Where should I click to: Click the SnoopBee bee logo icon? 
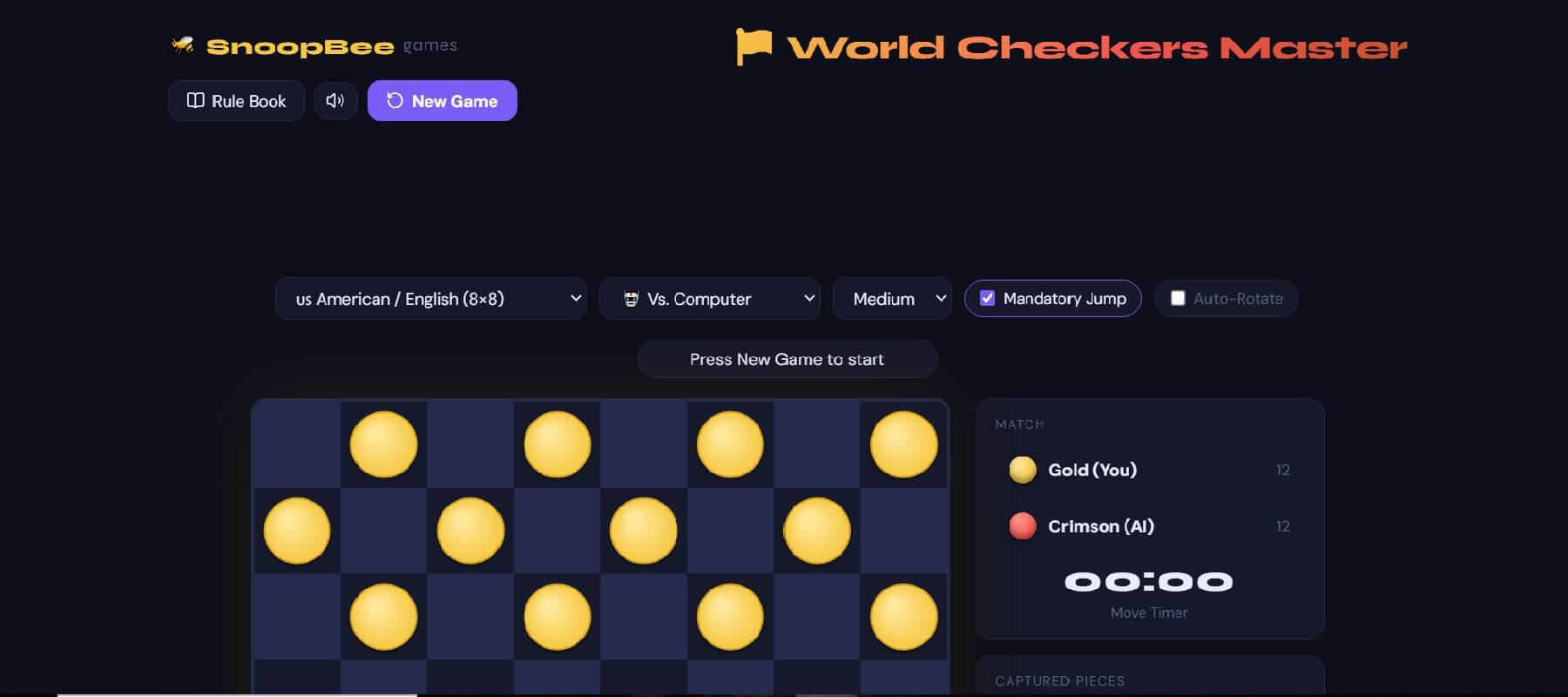[183, 44]
